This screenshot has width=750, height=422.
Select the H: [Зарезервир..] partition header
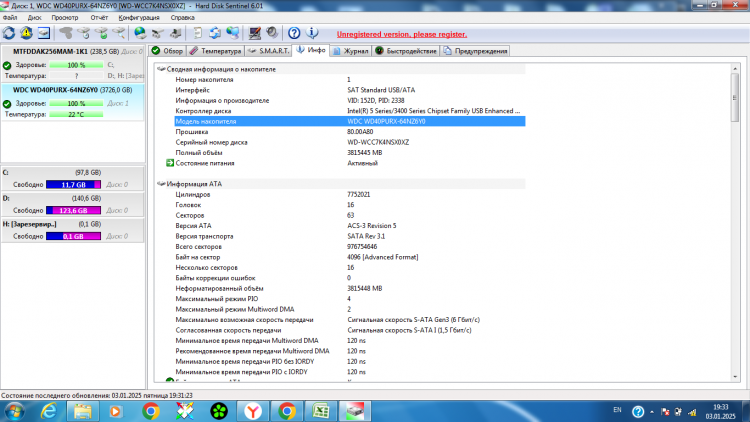pyautogui.click(x=73, y=224)
